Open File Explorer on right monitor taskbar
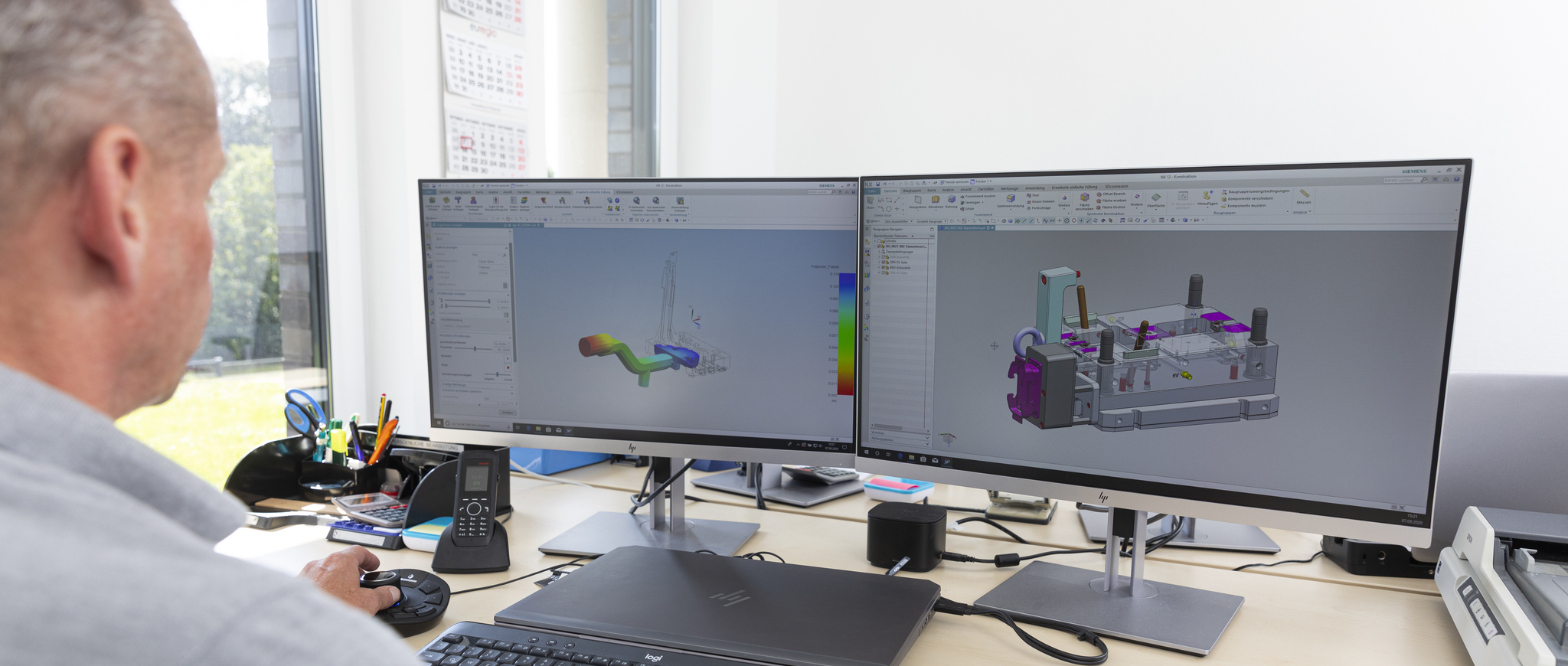 point(911,458)
